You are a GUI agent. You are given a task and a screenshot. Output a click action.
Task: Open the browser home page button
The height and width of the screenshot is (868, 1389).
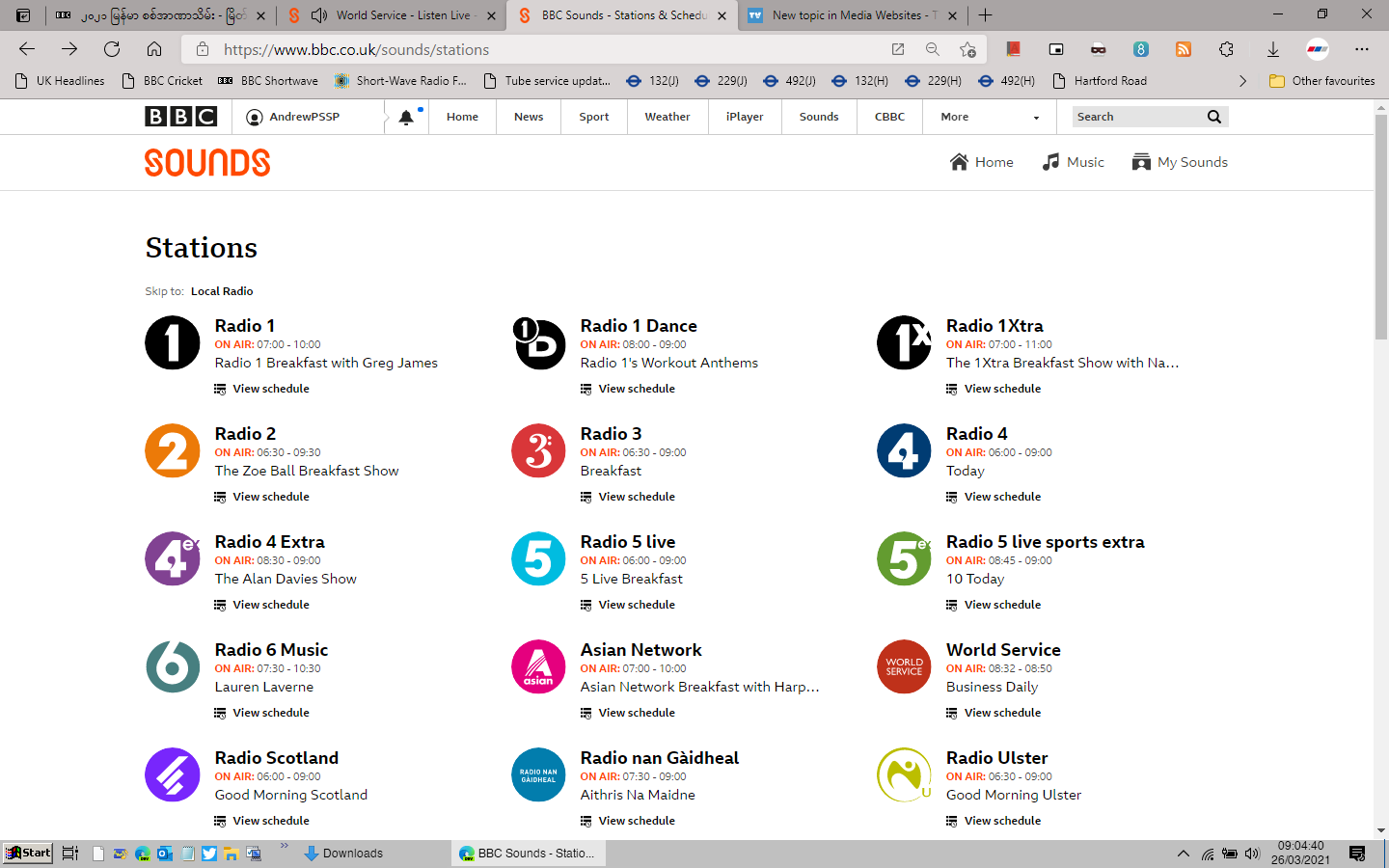click(x=154, y=49)
